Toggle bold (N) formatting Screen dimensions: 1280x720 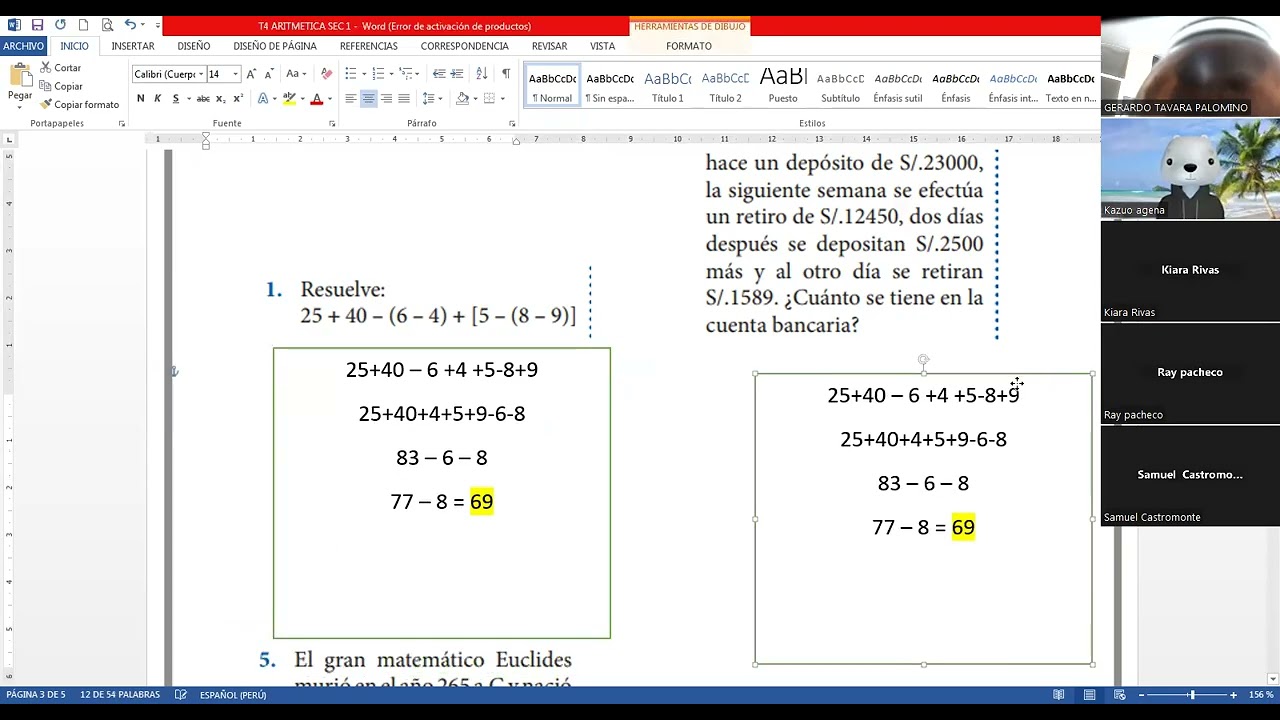[x=140, y=98]
